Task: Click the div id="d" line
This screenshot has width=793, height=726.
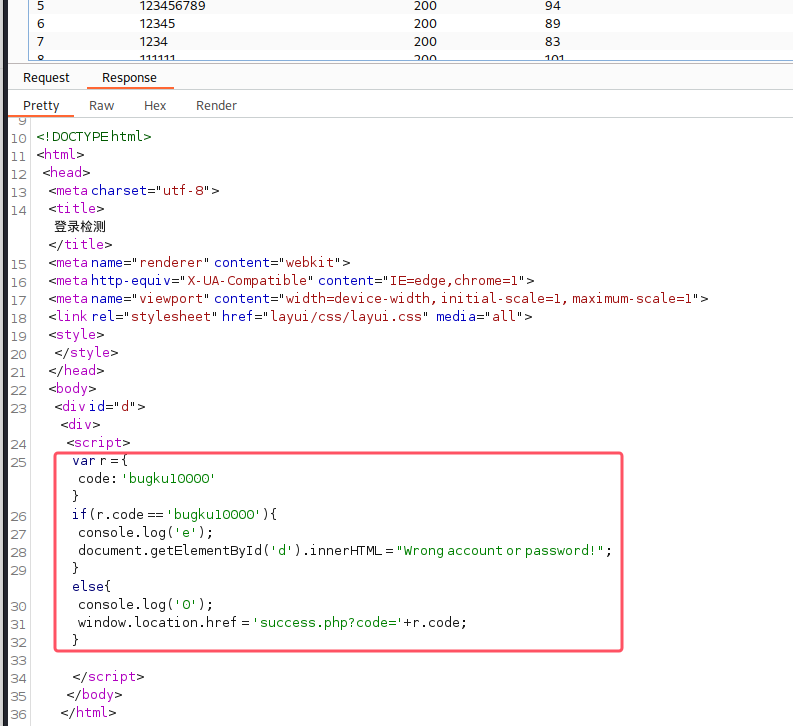Action: [100, 406]
